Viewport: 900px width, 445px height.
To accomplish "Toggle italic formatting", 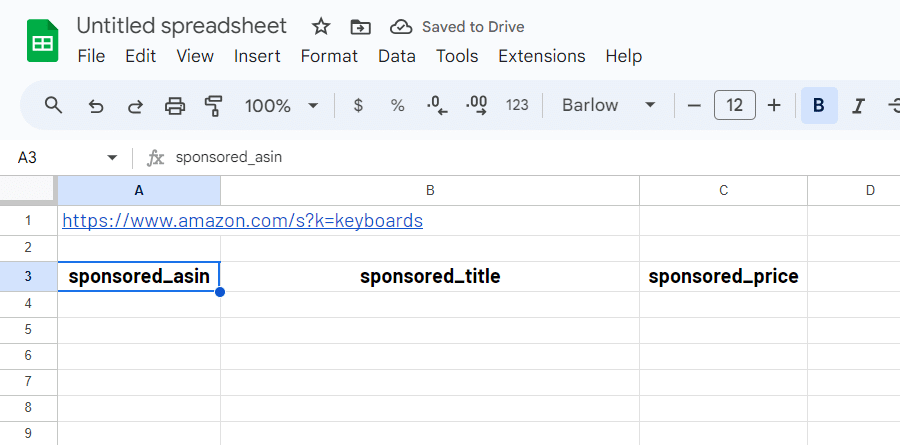I will (857, 105).
